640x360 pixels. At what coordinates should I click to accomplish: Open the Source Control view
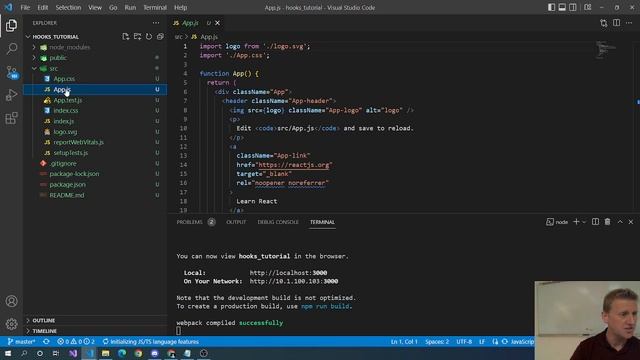[11, 72]
